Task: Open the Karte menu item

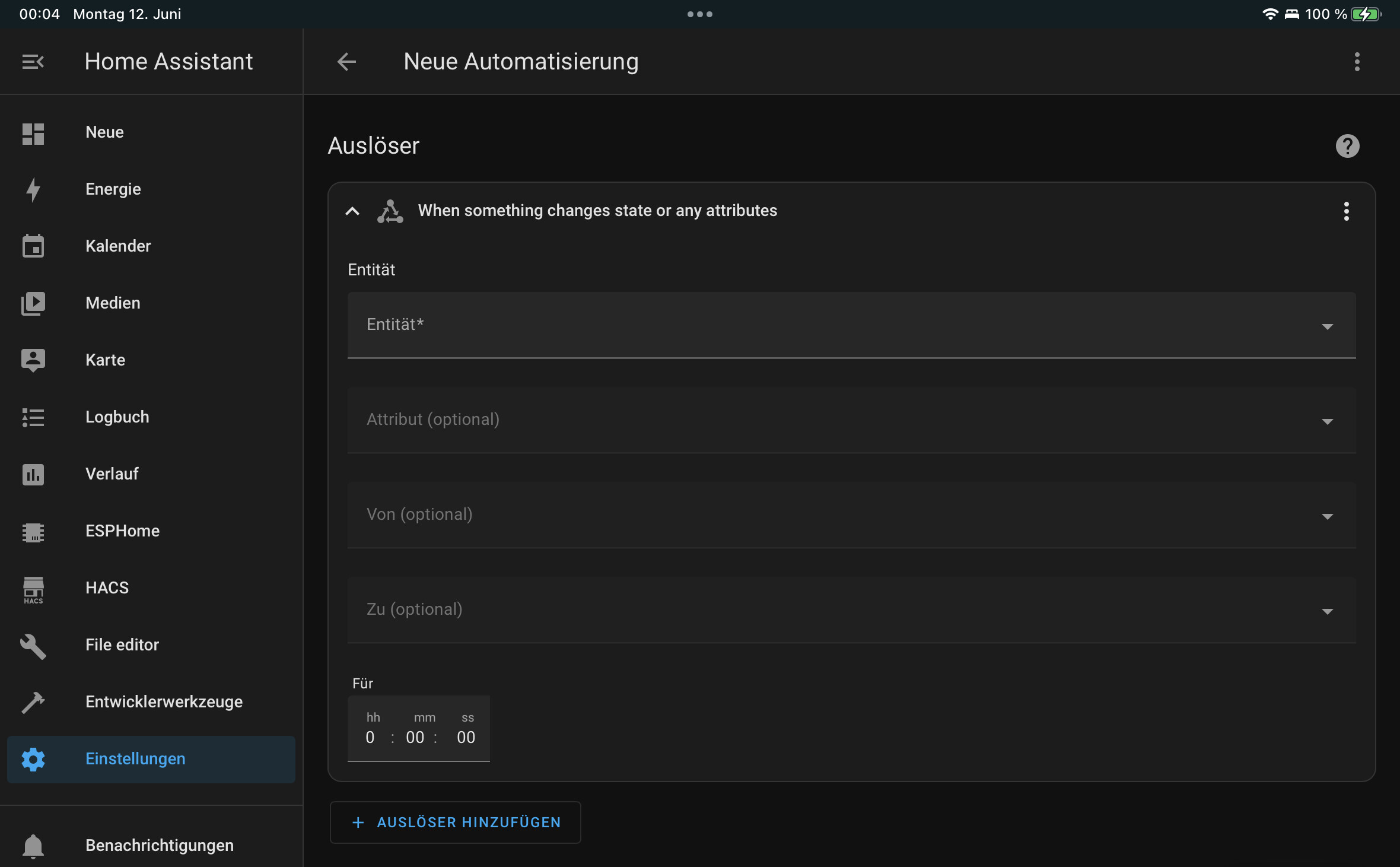Action: point(151,361)
